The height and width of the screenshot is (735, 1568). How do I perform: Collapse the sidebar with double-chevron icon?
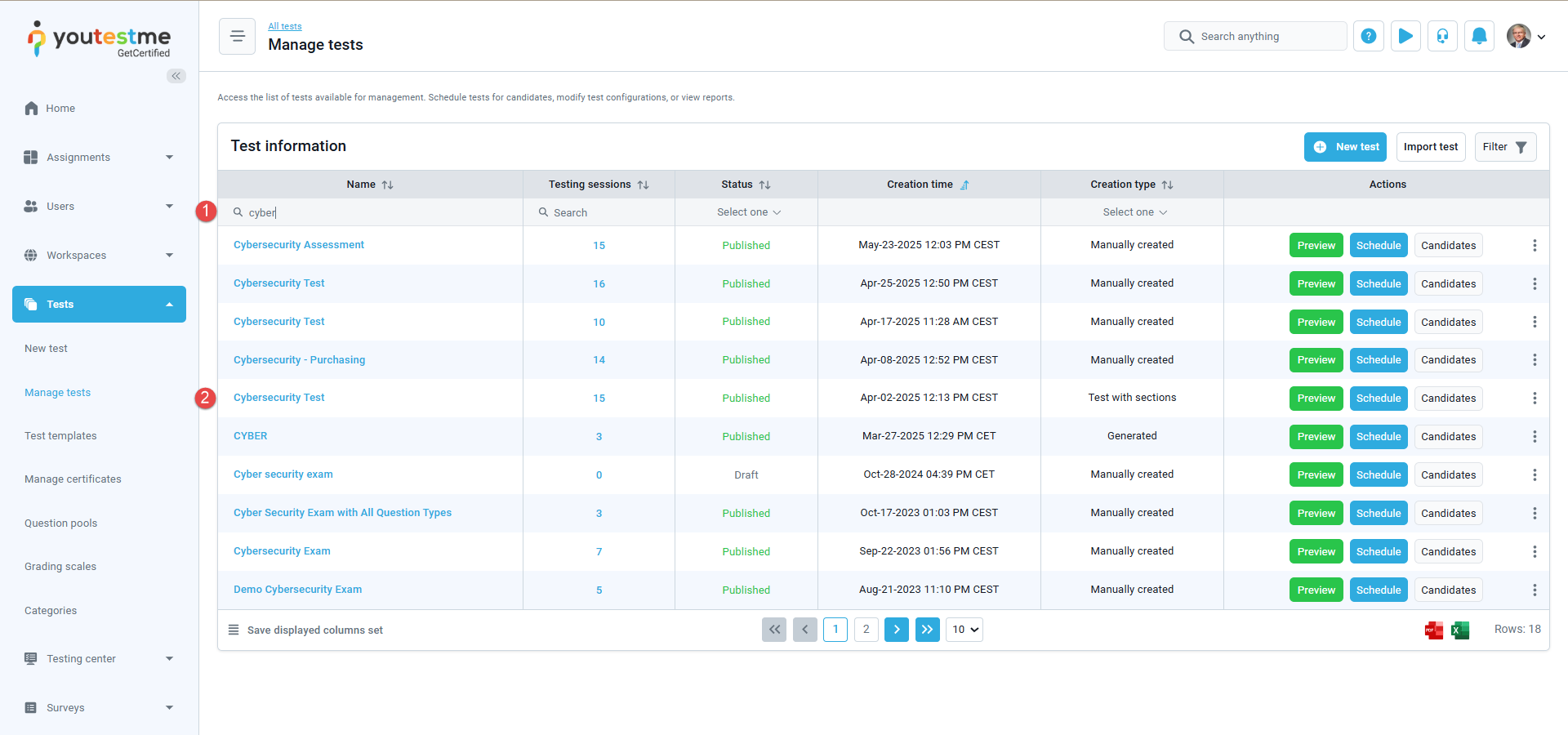[x=176, y=76]
